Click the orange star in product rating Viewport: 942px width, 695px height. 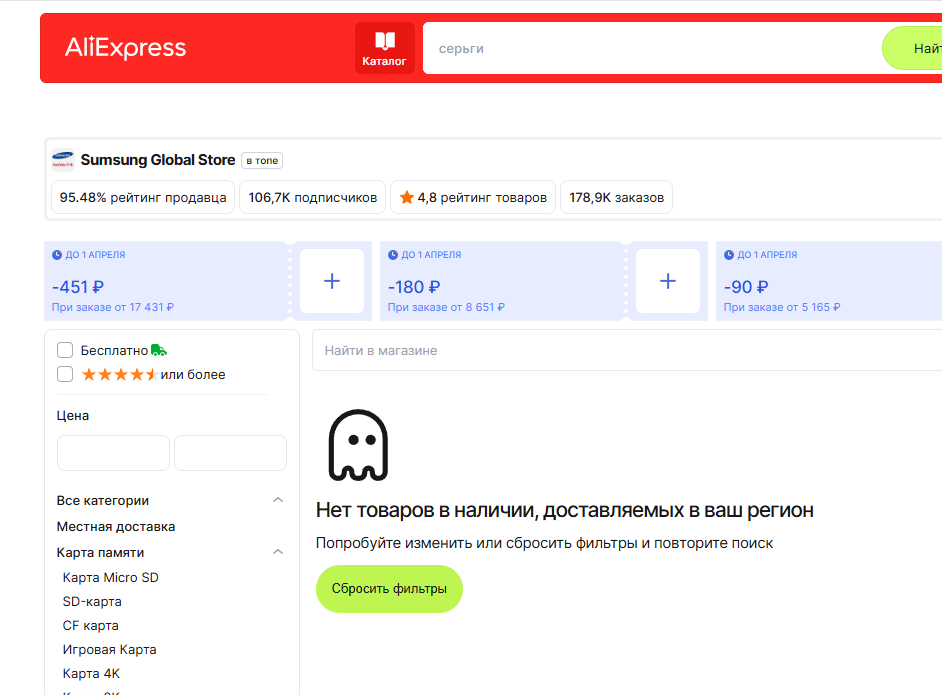(x=407, y=197)
